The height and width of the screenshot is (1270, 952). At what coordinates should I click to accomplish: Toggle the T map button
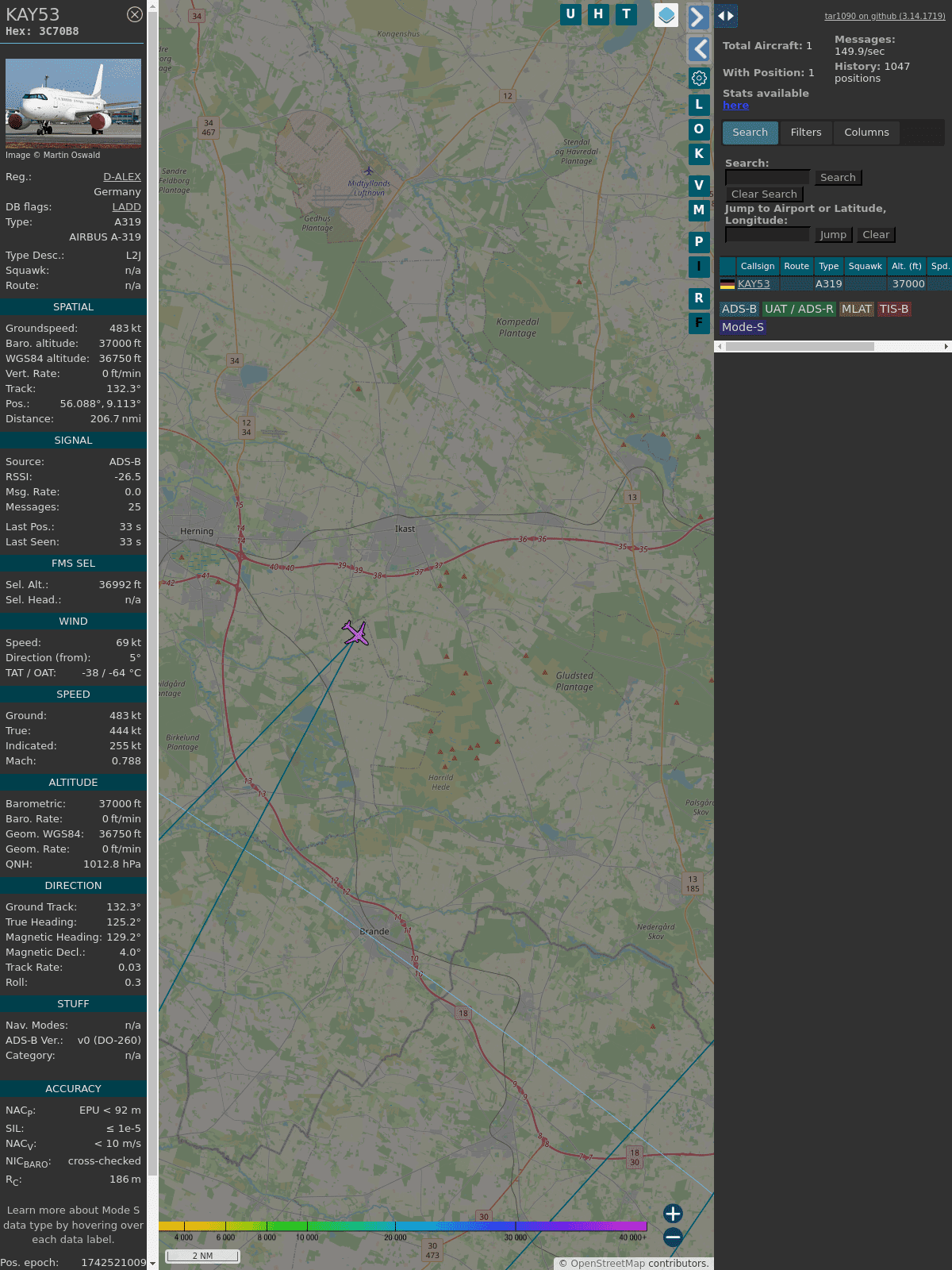point(627,14)
